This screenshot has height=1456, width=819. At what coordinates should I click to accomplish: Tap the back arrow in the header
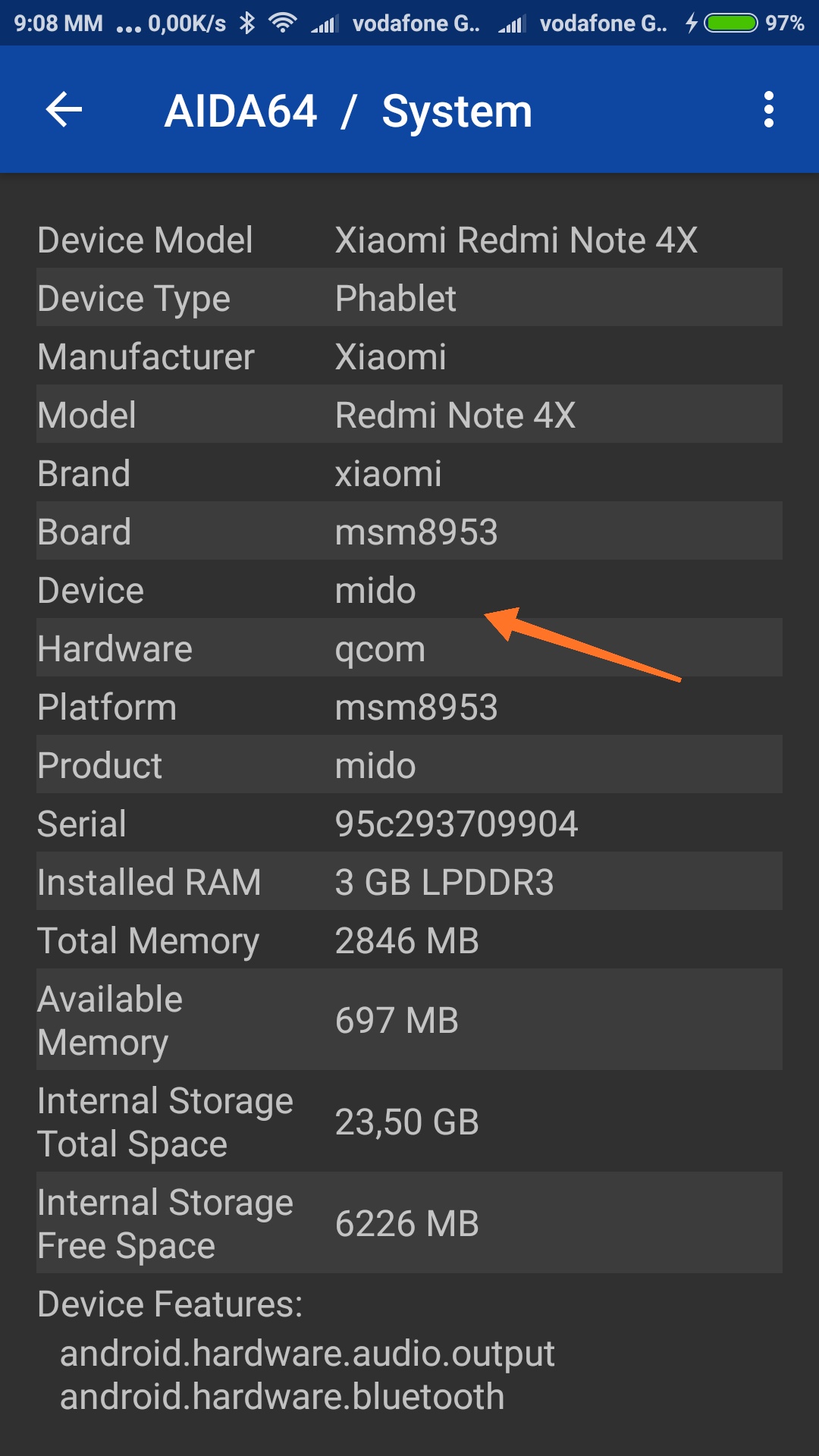tap(64, 110)
